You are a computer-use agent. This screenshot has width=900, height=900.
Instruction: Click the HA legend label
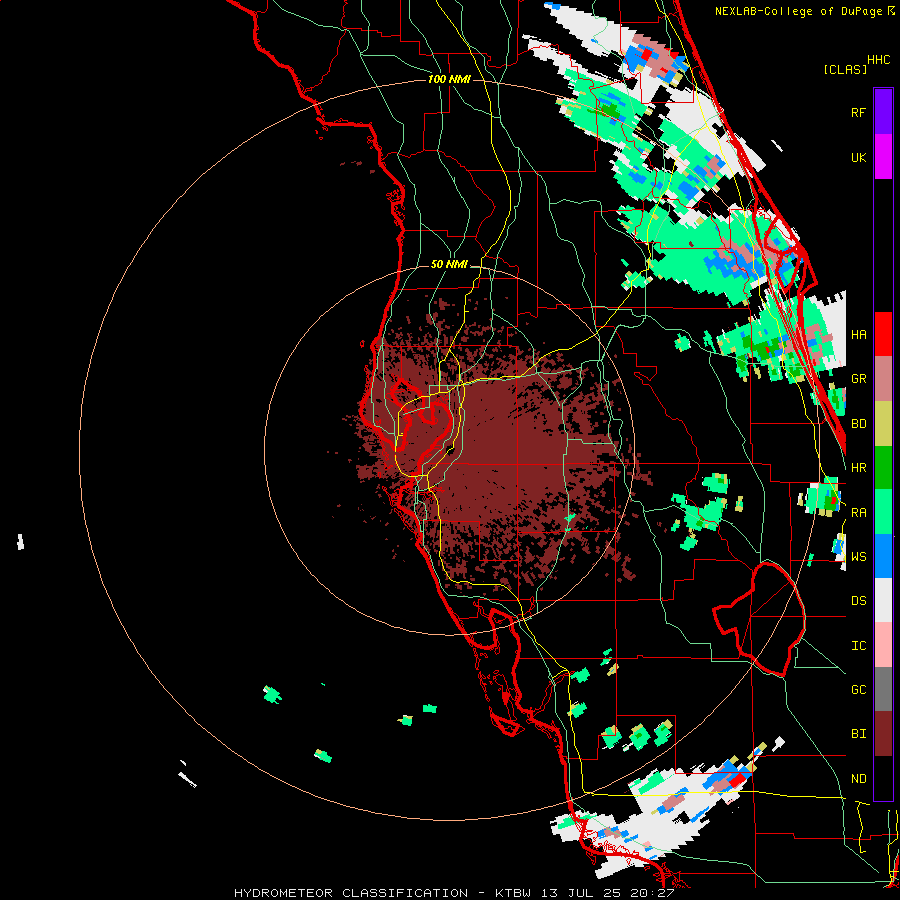point(858,335)
